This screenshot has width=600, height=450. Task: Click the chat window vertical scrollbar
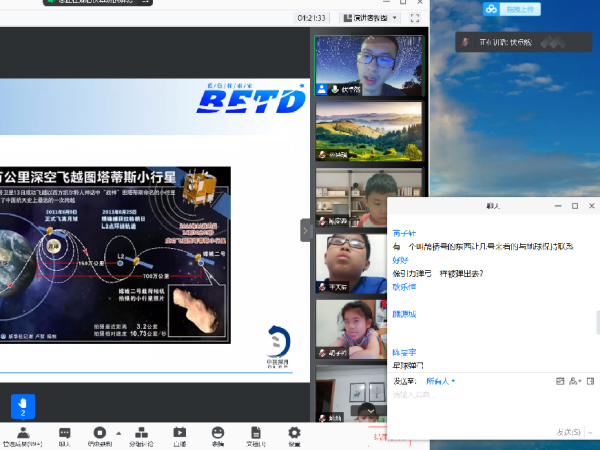(x=597, y=320)
